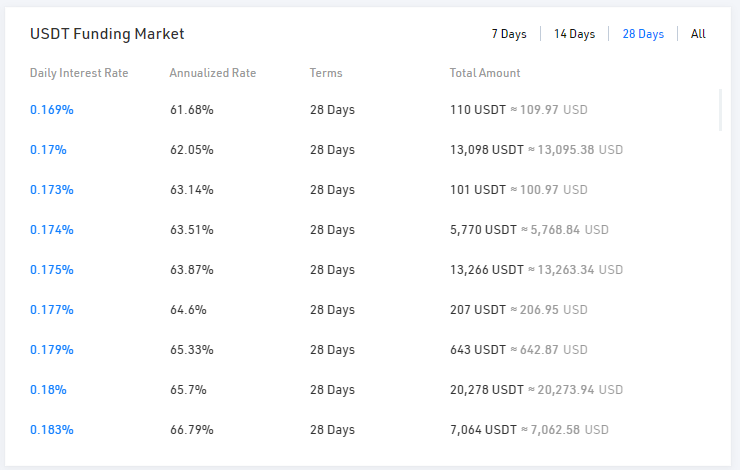
Task: Select the 0.18% rate link
Action: click(48, 390)
